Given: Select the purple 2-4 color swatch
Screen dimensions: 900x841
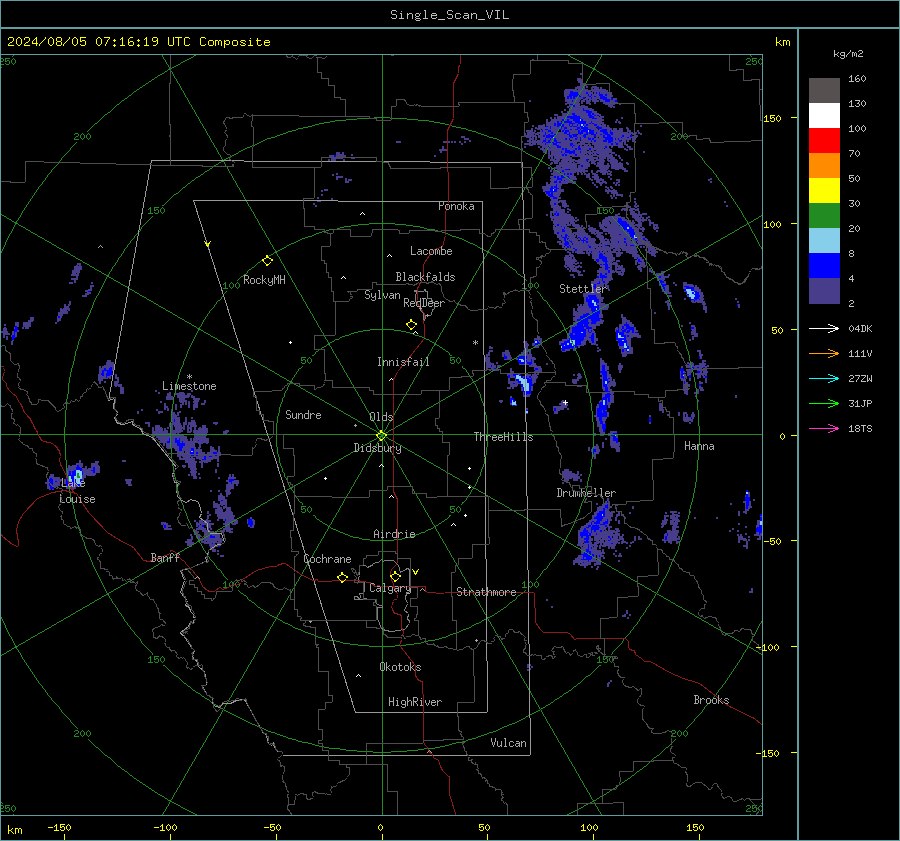Looking at the screenshot, I should click(x=824, y=291).
